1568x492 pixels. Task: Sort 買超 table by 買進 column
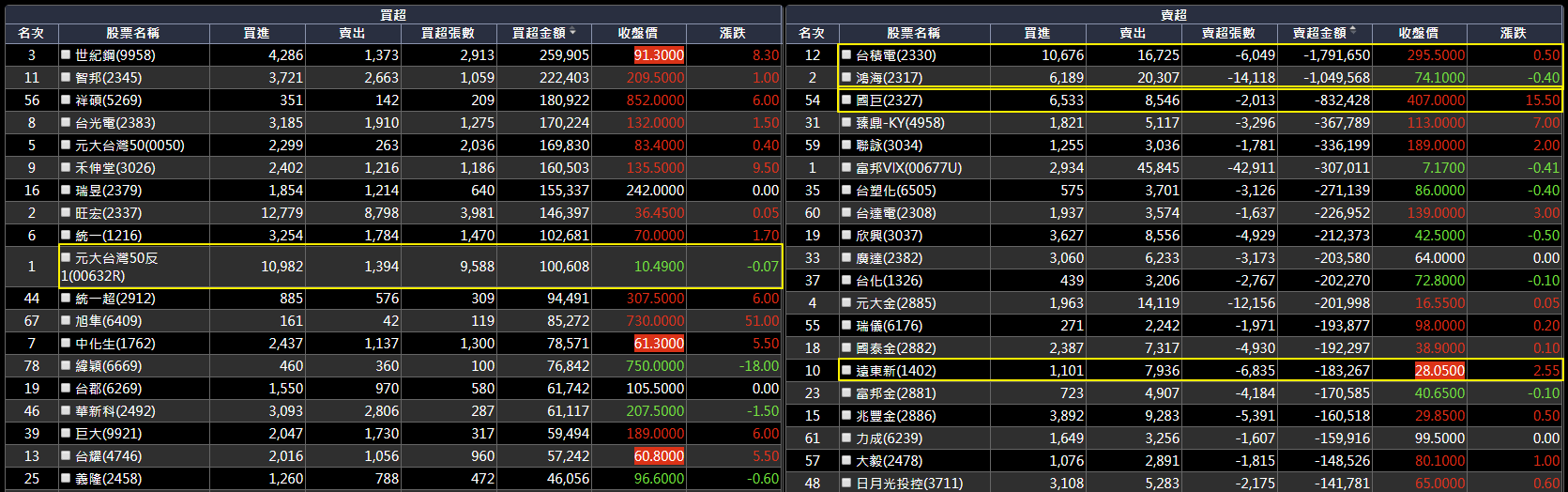click(x=257, y=33)
